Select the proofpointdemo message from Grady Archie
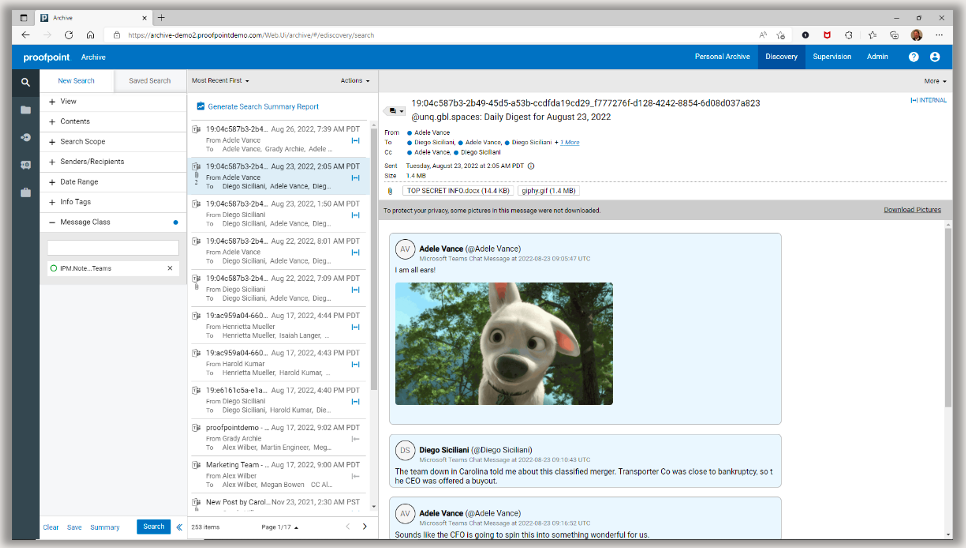This screenshot has width=966, height=548. pyautogui.click(x=277, y=437)
